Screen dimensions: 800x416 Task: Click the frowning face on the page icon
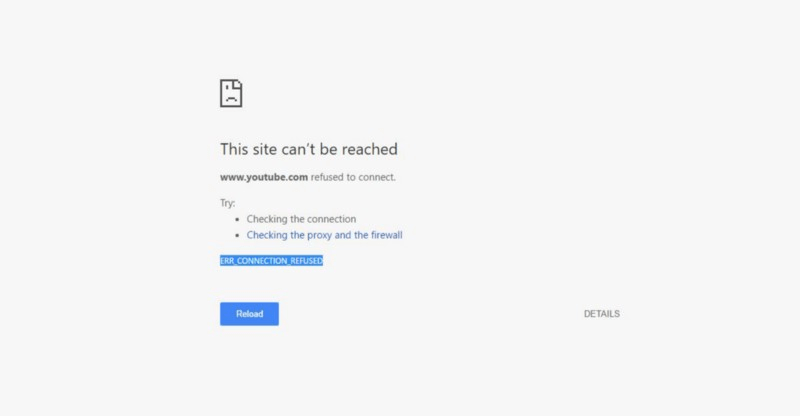[231, 96]
